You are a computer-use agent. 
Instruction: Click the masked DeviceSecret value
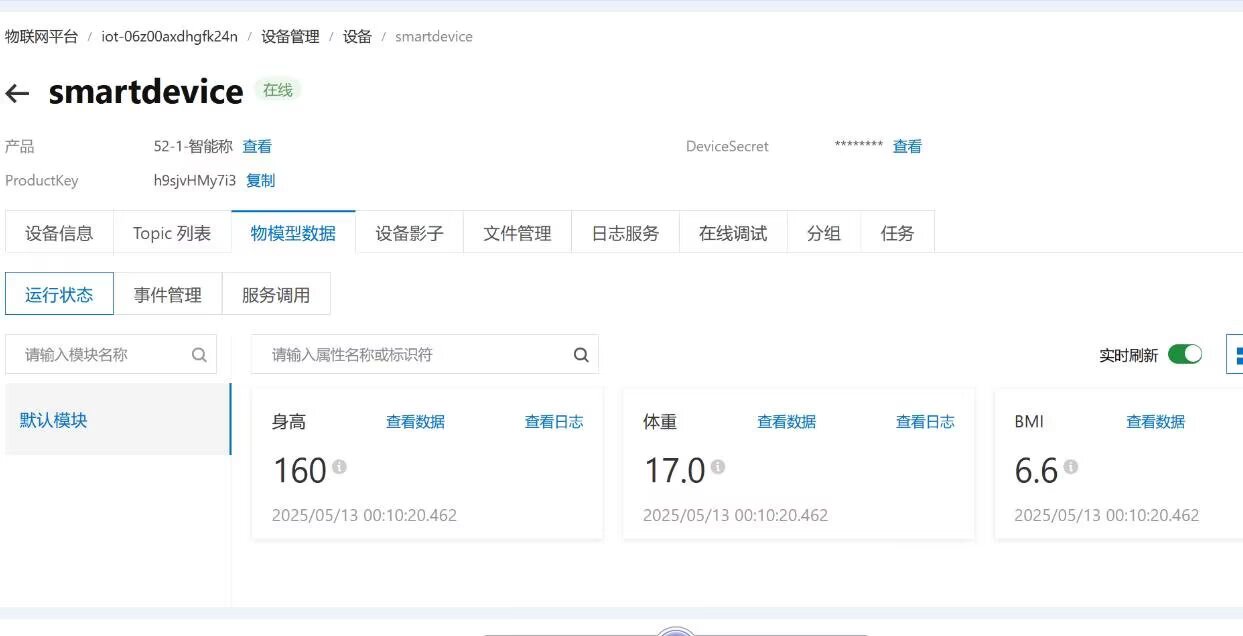(859, 146)
